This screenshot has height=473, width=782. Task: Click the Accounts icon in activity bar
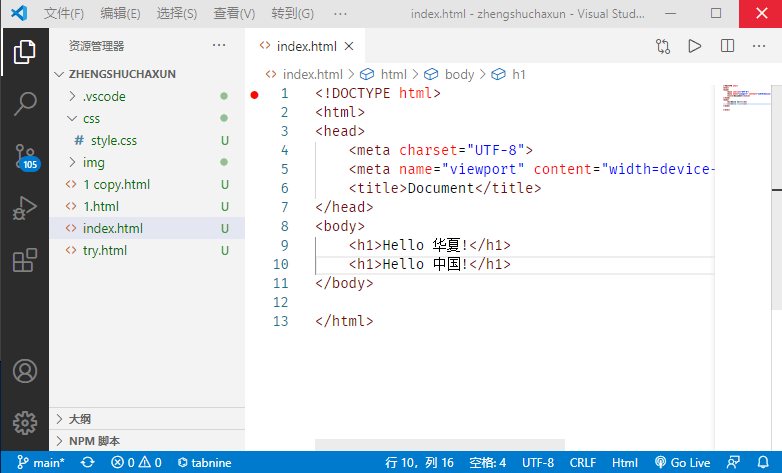click(25, 371)
